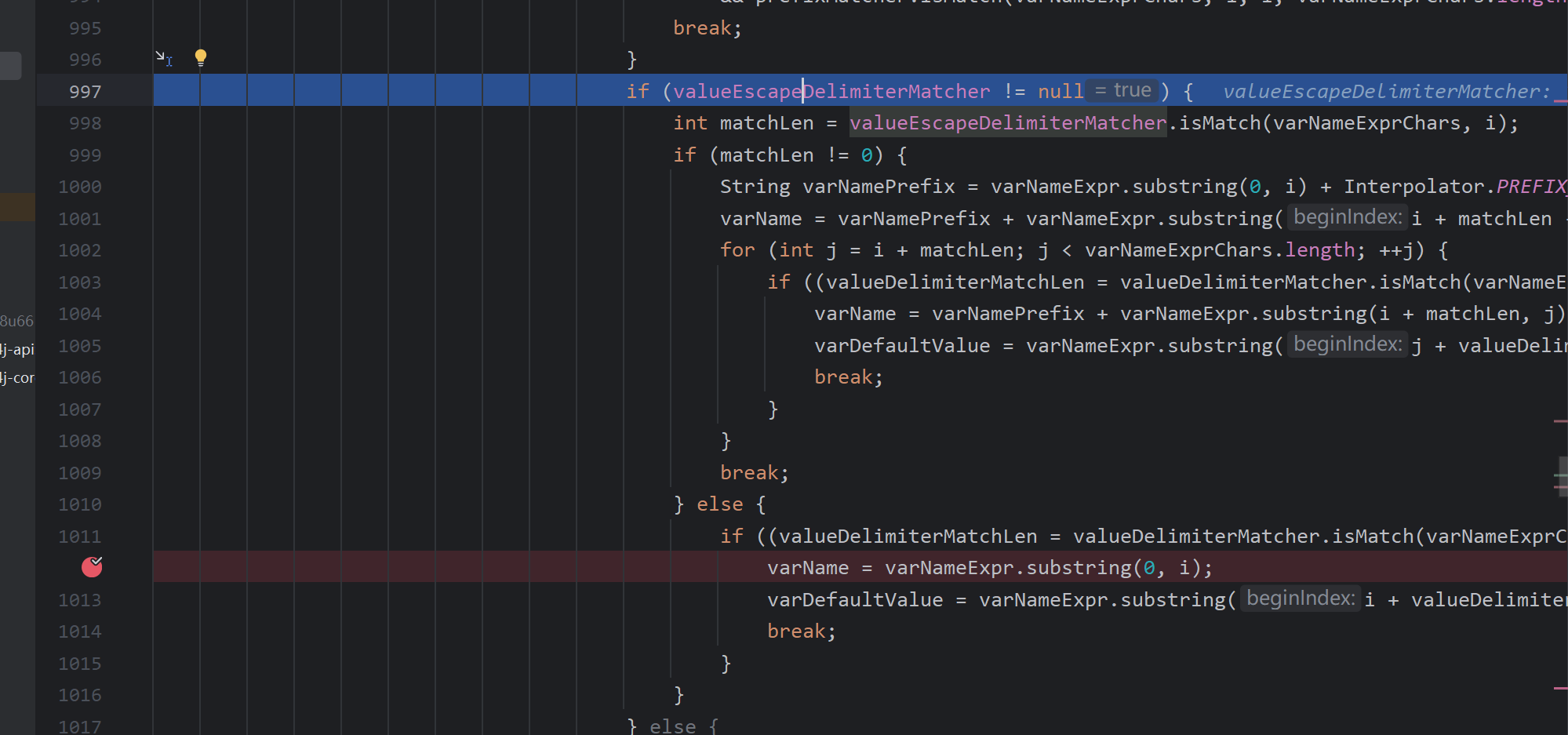This screenshot has width=1568, height=735.
Task: Click 'varNamePrefix' declaration on line 1000
Action: click(x=879, y=187)
